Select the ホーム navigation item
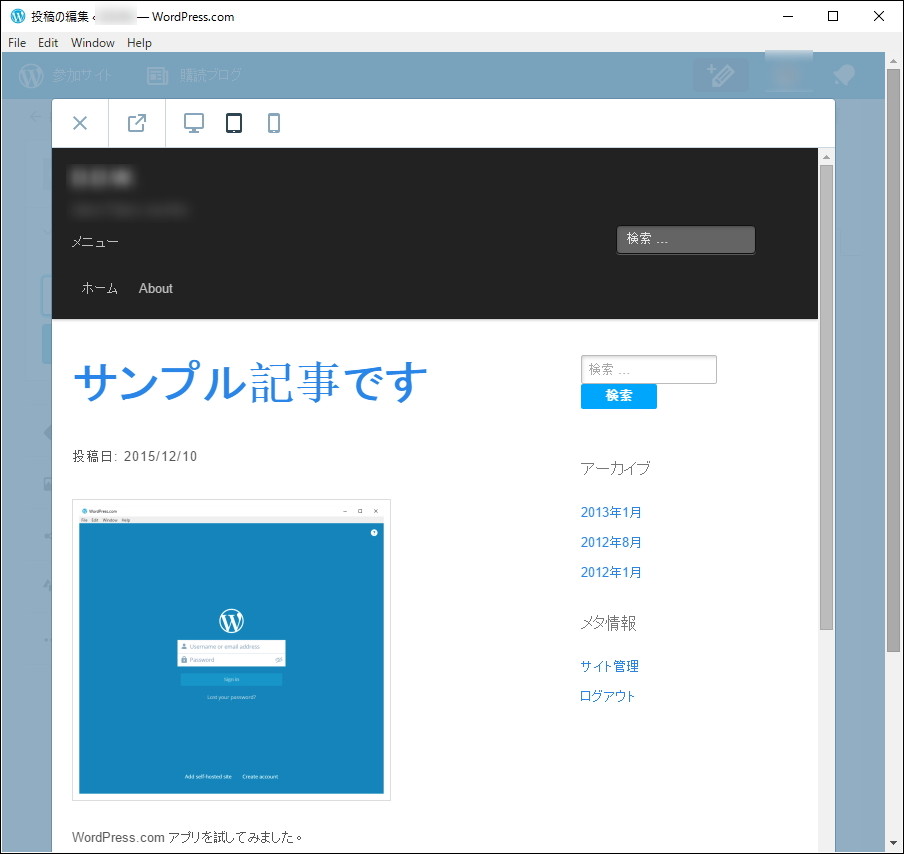This screenshot has height=854, width=904. pos(99,288)
